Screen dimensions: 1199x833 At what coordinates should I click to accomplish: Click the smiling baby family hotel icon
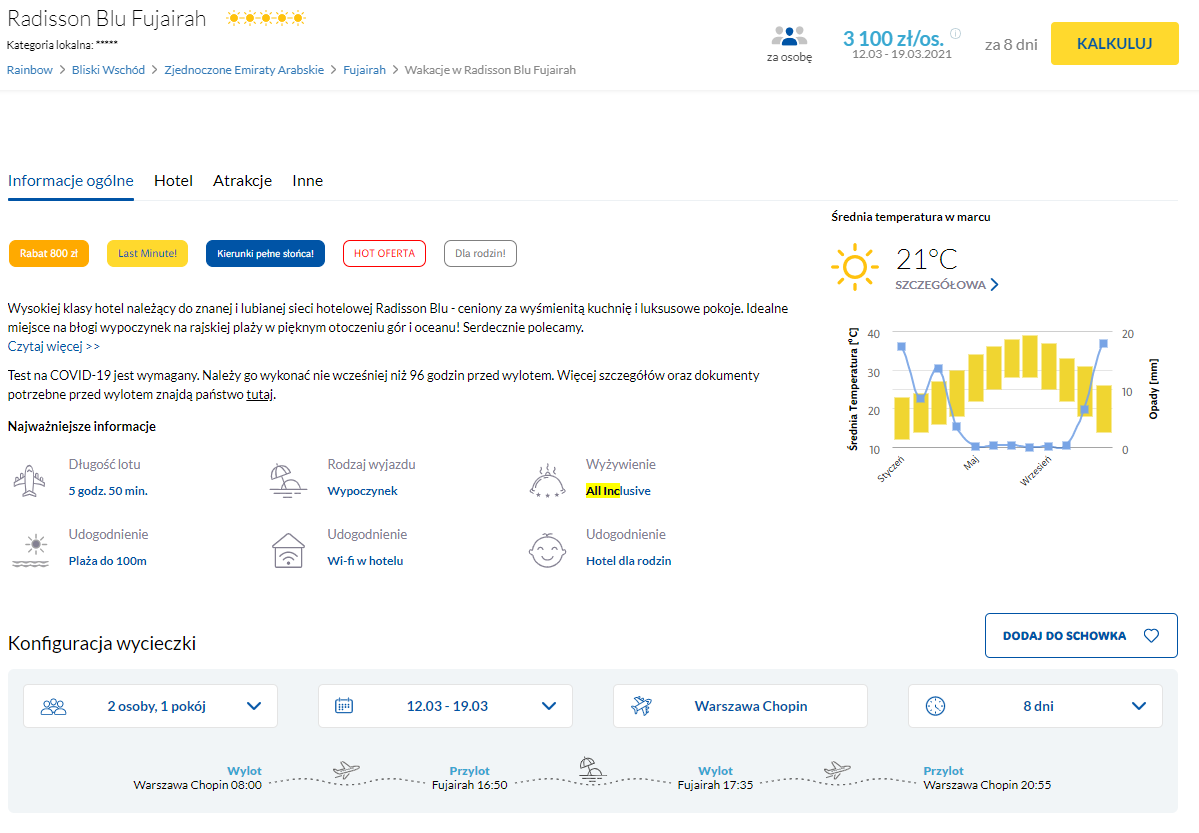pos(547,550)
